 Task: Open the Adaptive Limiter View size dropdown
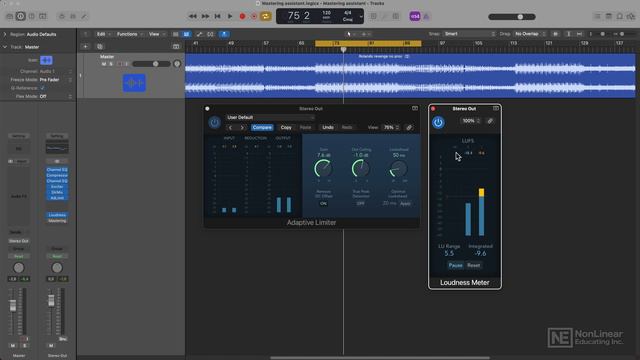point(391,127)
